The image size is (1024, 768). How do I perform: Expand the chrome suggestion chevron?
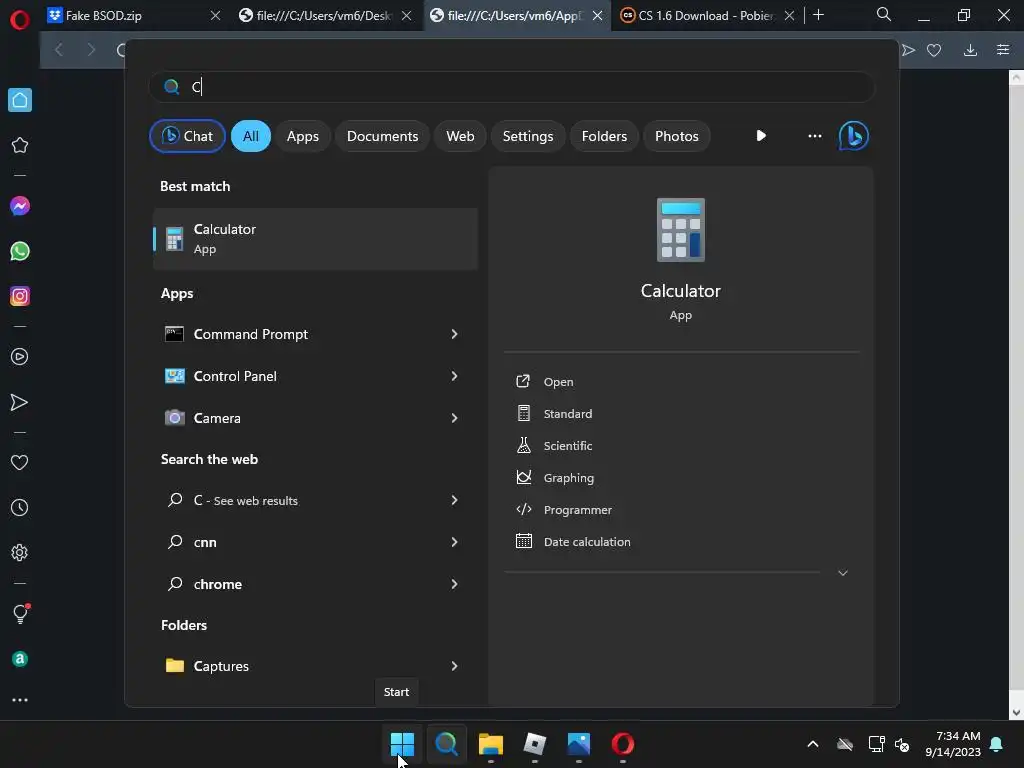click(x=455, y=584)
